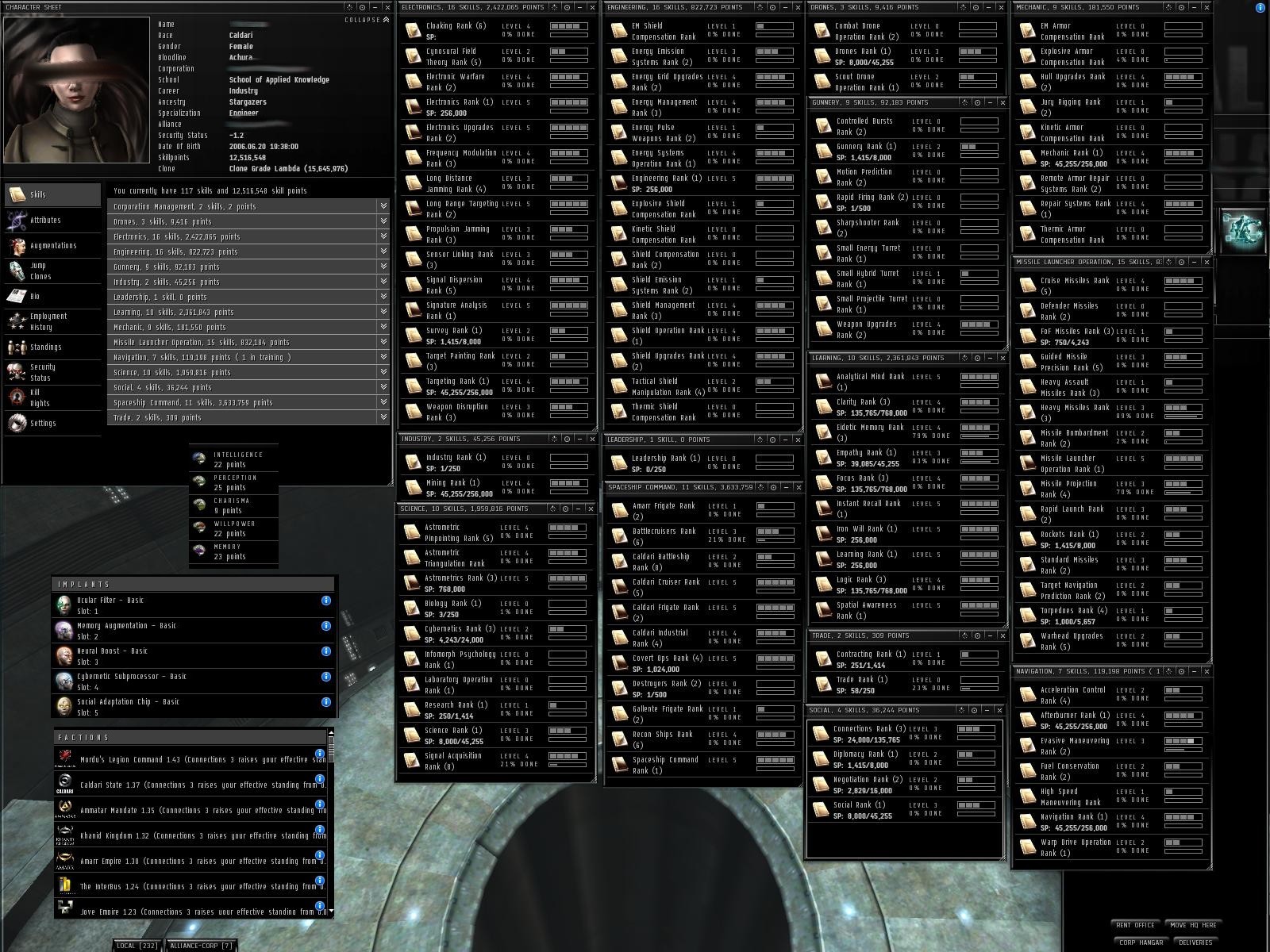Expand the Science skill group chevron

click(x=384, y=372)
